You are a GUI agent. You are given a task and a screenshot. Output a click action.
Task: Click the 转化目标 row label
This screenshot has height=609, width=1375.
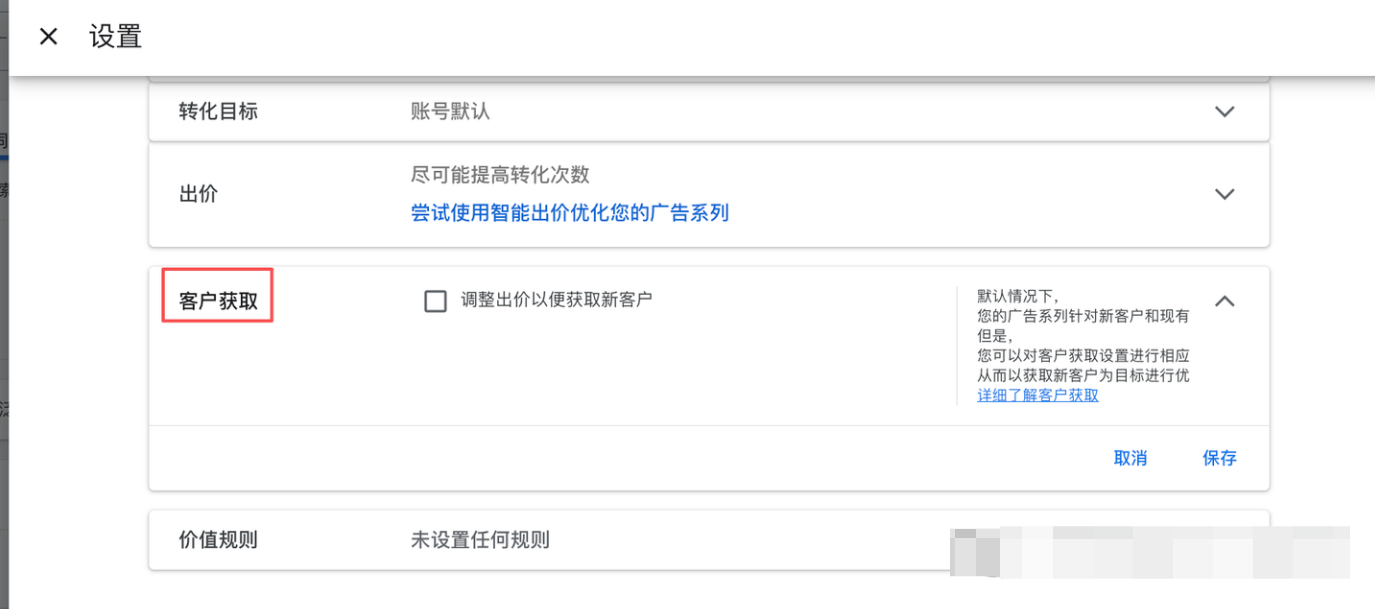(216, 112)
